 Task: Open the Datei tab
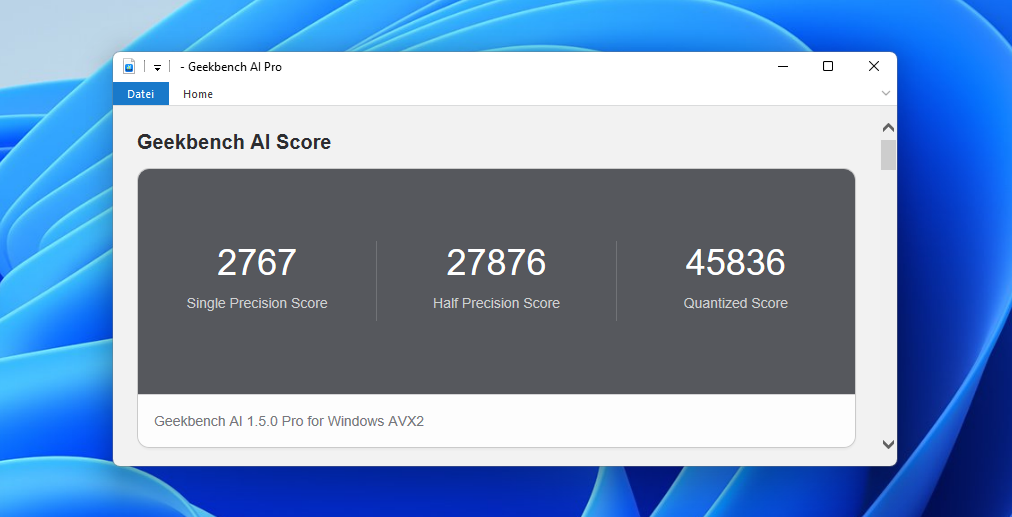click(x=141, y=94)
